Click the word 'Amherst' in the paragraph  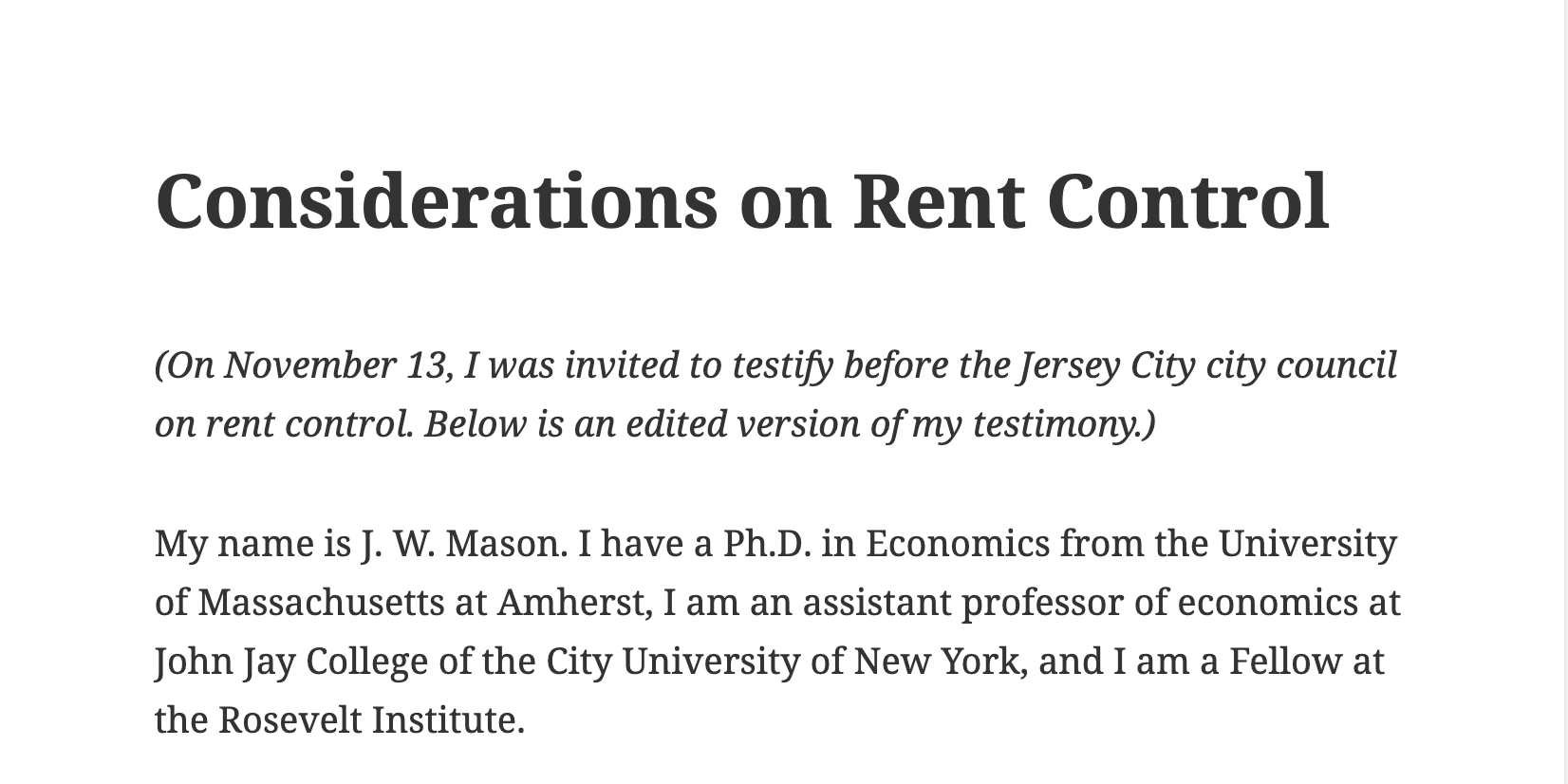coord(570,603)
